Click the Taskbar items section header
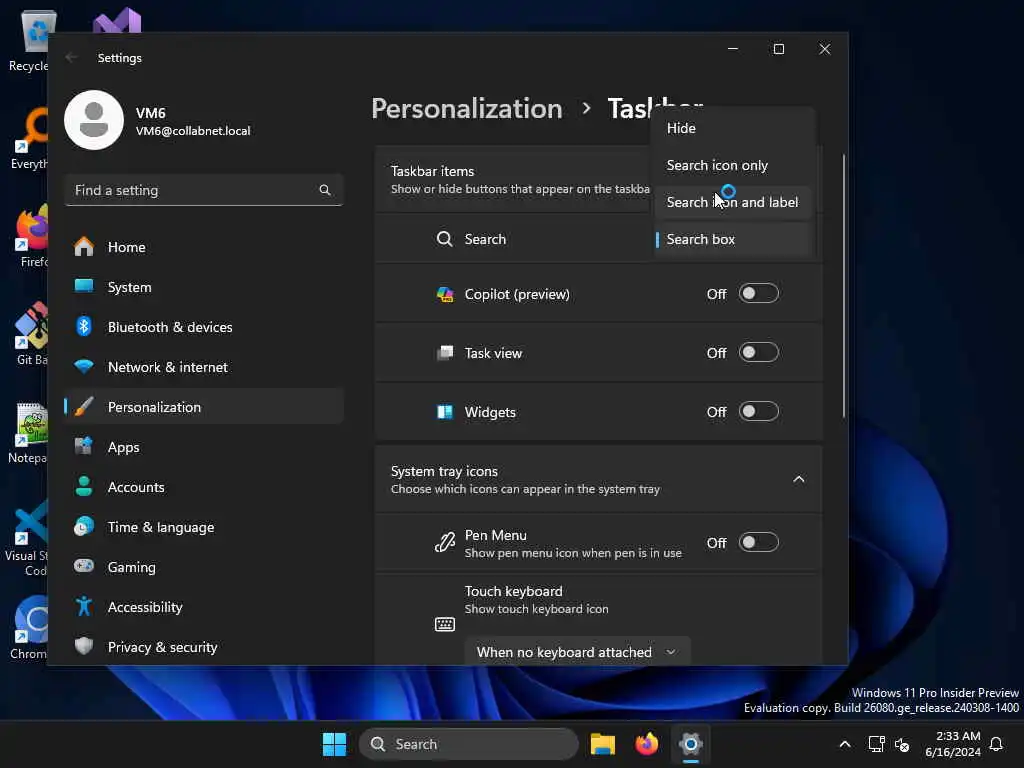This screenshot has height=768, width=1024. [x=513, y=180]
